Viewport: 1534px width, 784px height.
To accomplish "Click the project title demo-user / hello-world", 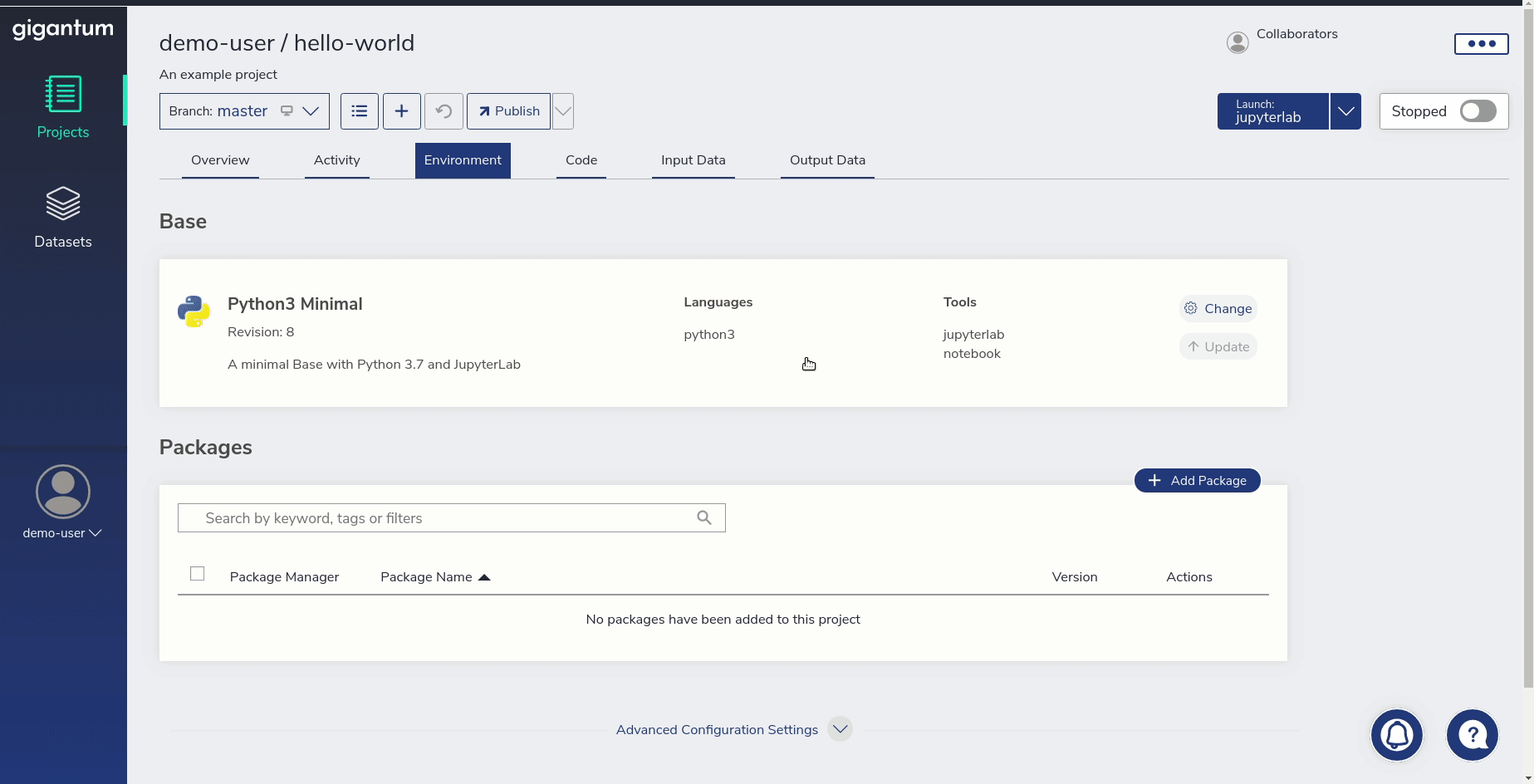I will click(287, 43).
